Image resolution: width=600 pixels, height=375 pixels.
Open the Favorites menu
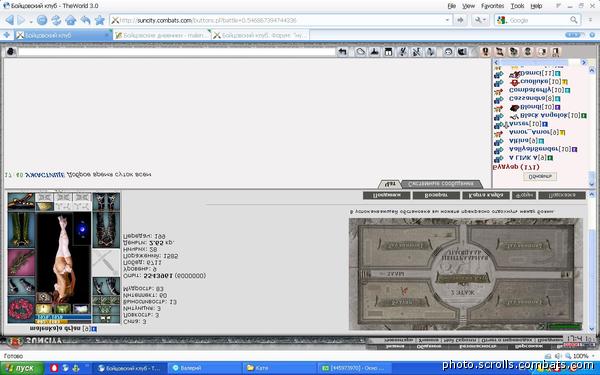tap(492, 6)
